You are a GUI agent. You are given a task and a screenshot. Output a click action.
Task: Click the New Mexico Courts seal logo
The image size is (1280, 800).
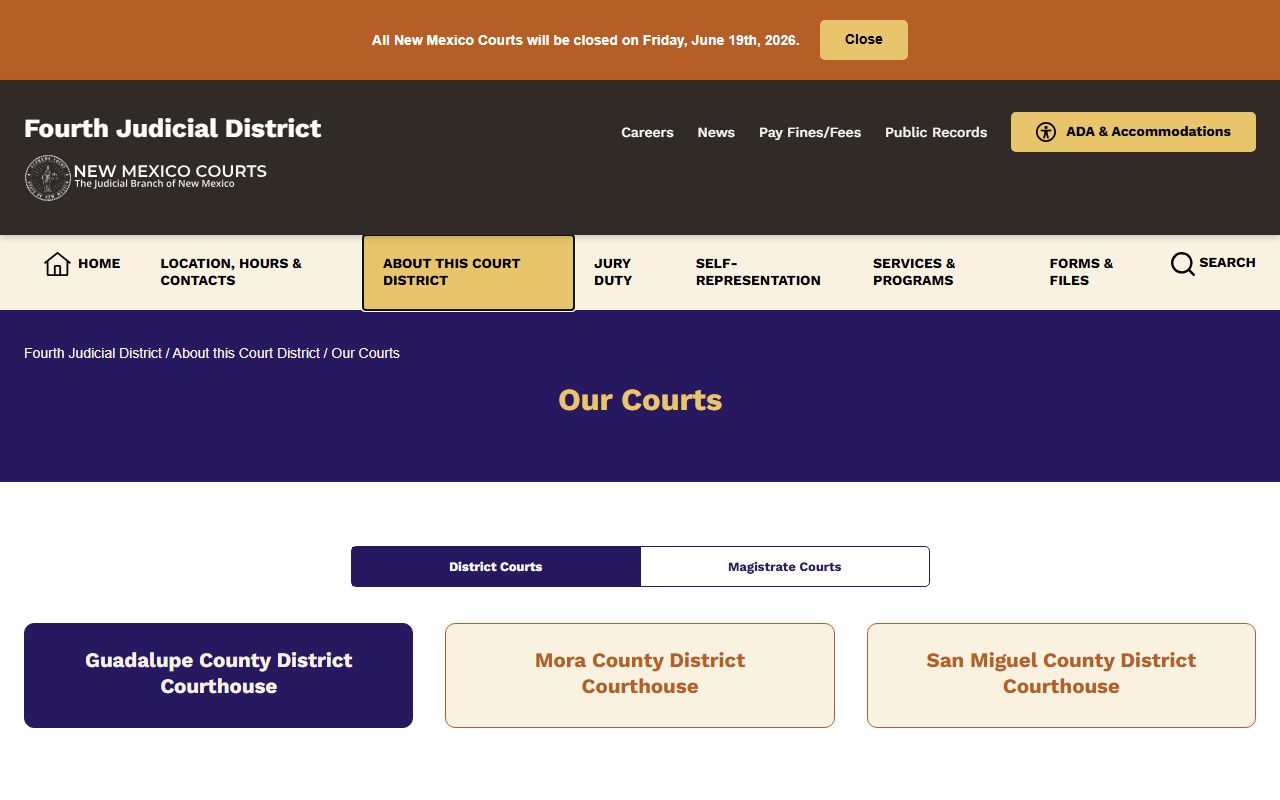tap(47, 178)
